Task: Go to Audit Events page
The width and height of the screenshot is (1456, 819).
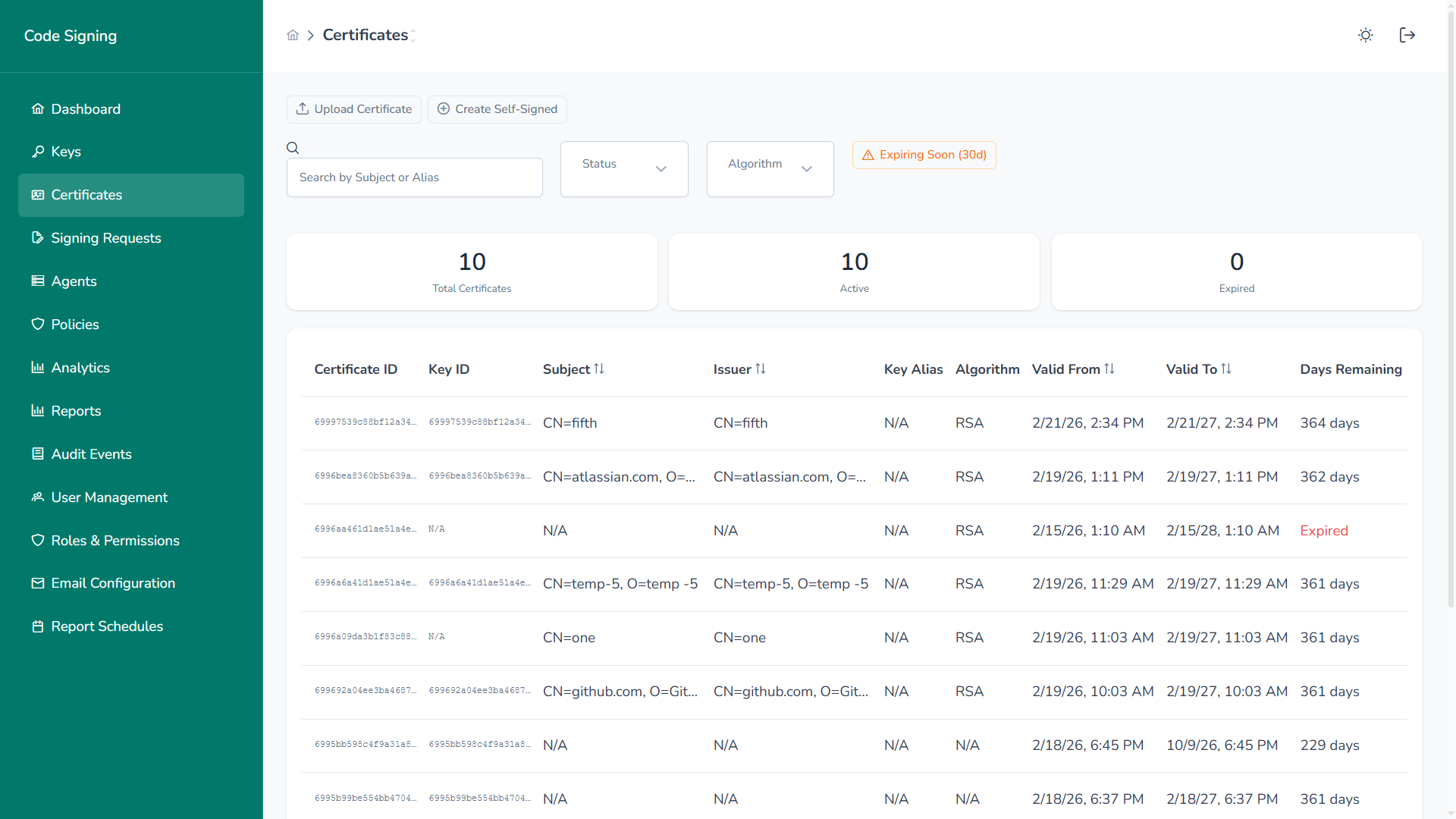Action: point(91,454)
